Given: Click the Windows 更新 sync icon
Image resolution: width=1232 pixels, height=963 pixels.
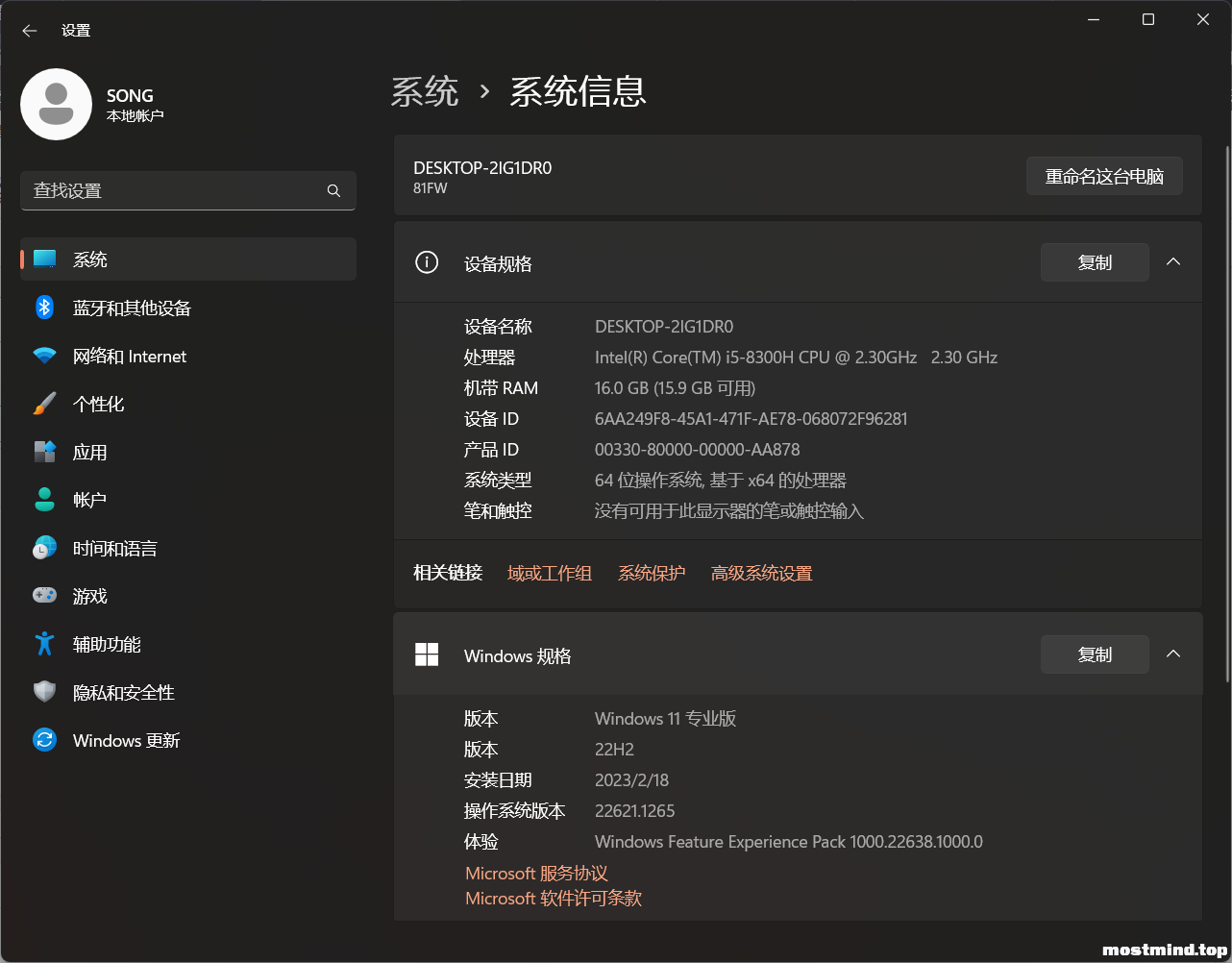Looking at the screenshot, I should pyautogui.click(x=45, y=740).
